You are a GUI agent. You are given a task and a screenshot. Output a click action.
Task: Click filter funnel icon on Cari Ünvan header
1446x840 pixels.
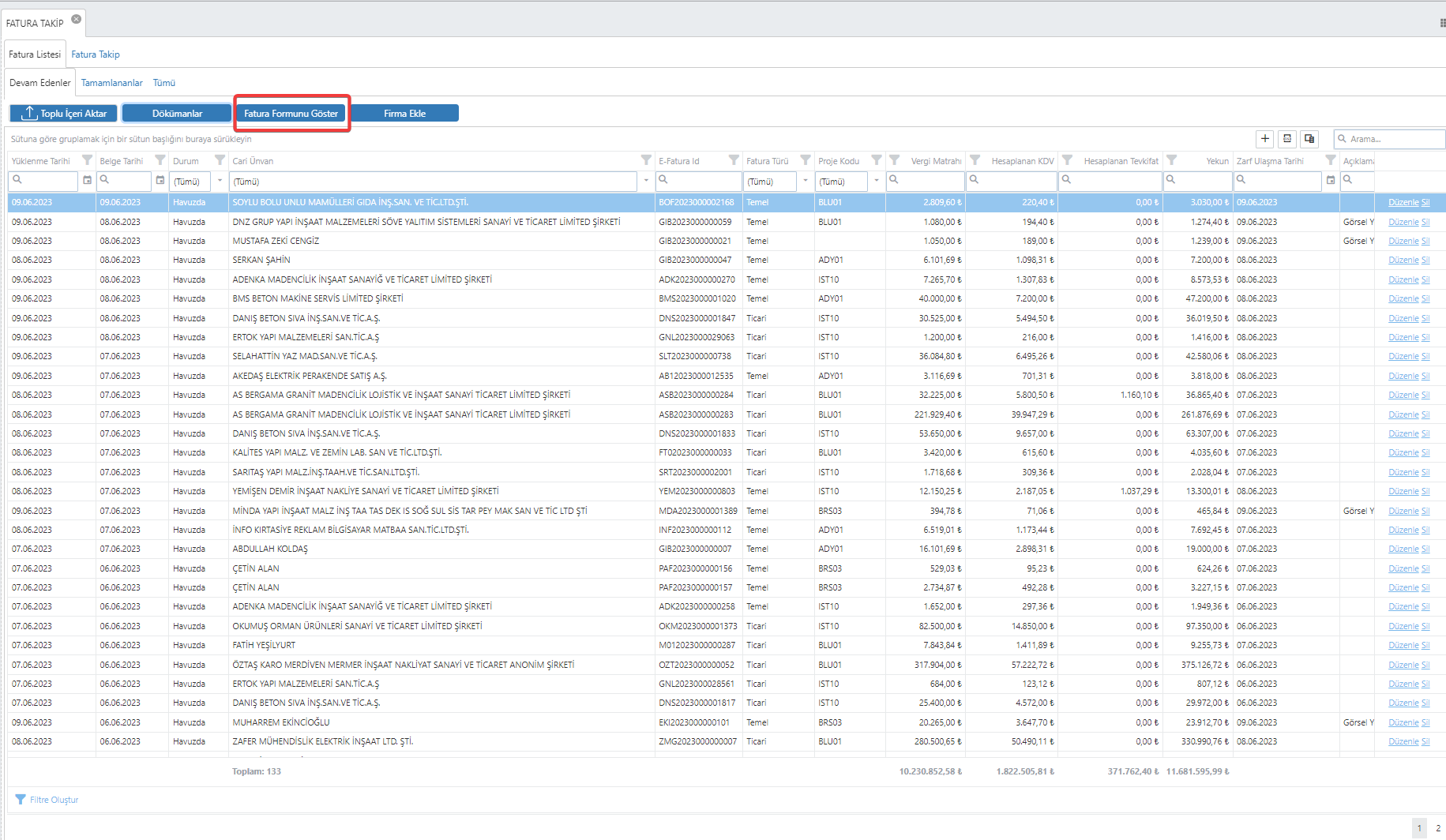tap(646, 160)
